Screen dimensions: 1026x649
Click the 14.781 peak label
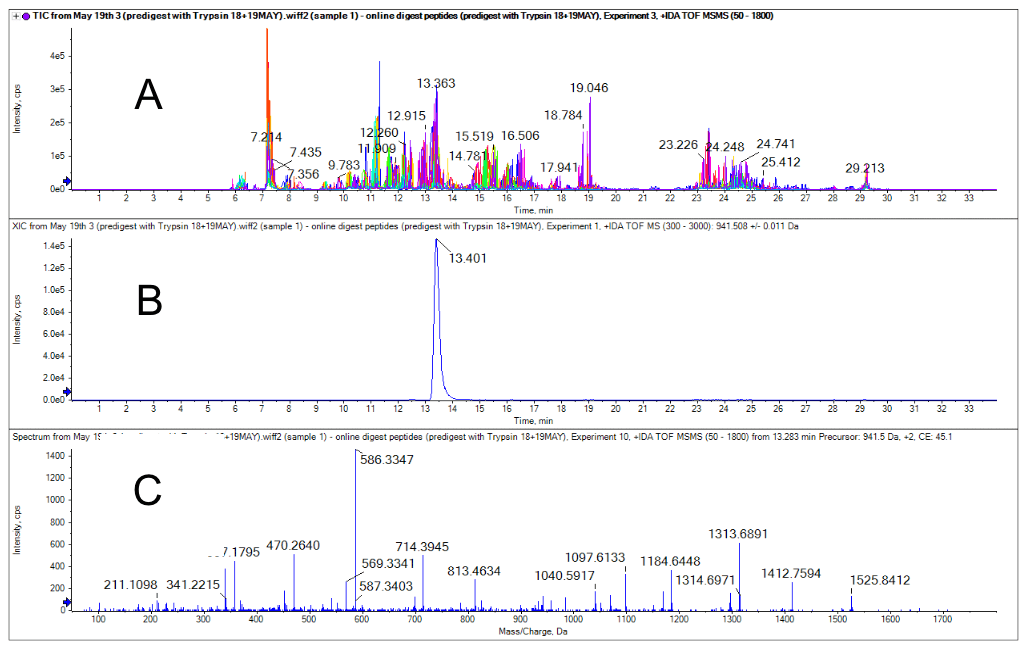[x=468, y=156]
